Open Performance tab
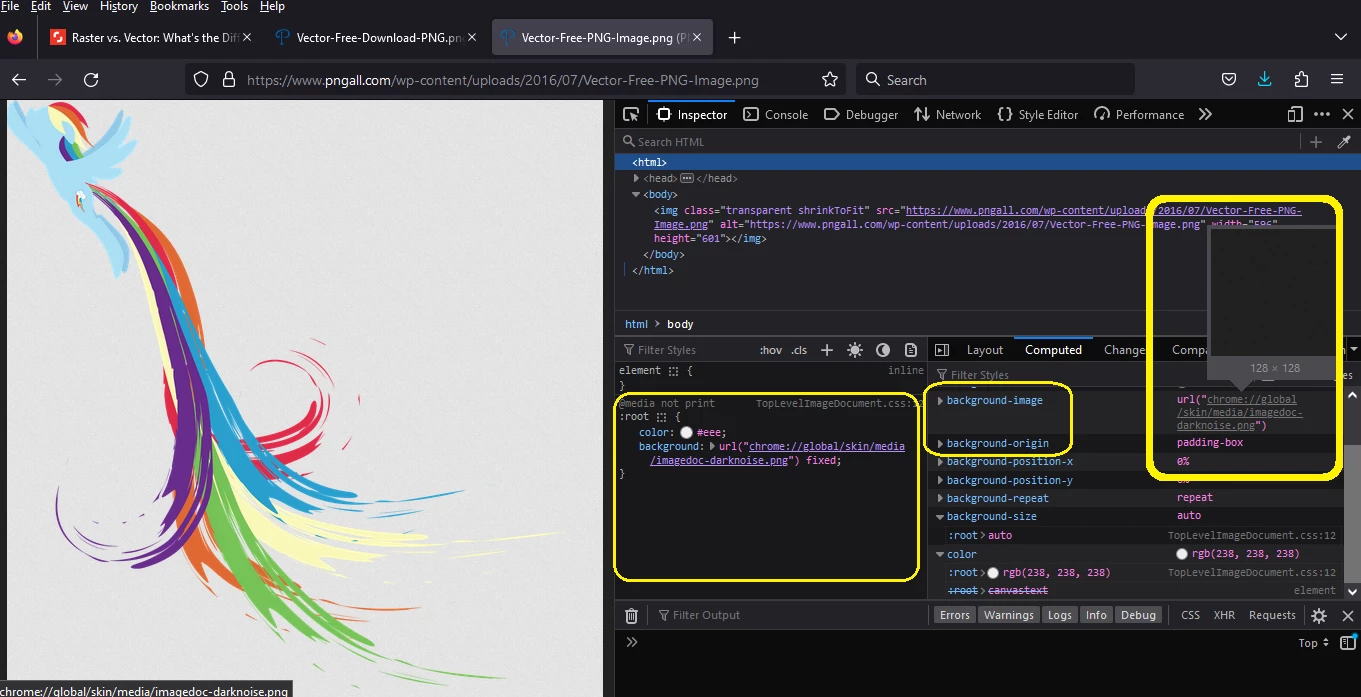This screenshot has width=1361, height=697. 1139,115
